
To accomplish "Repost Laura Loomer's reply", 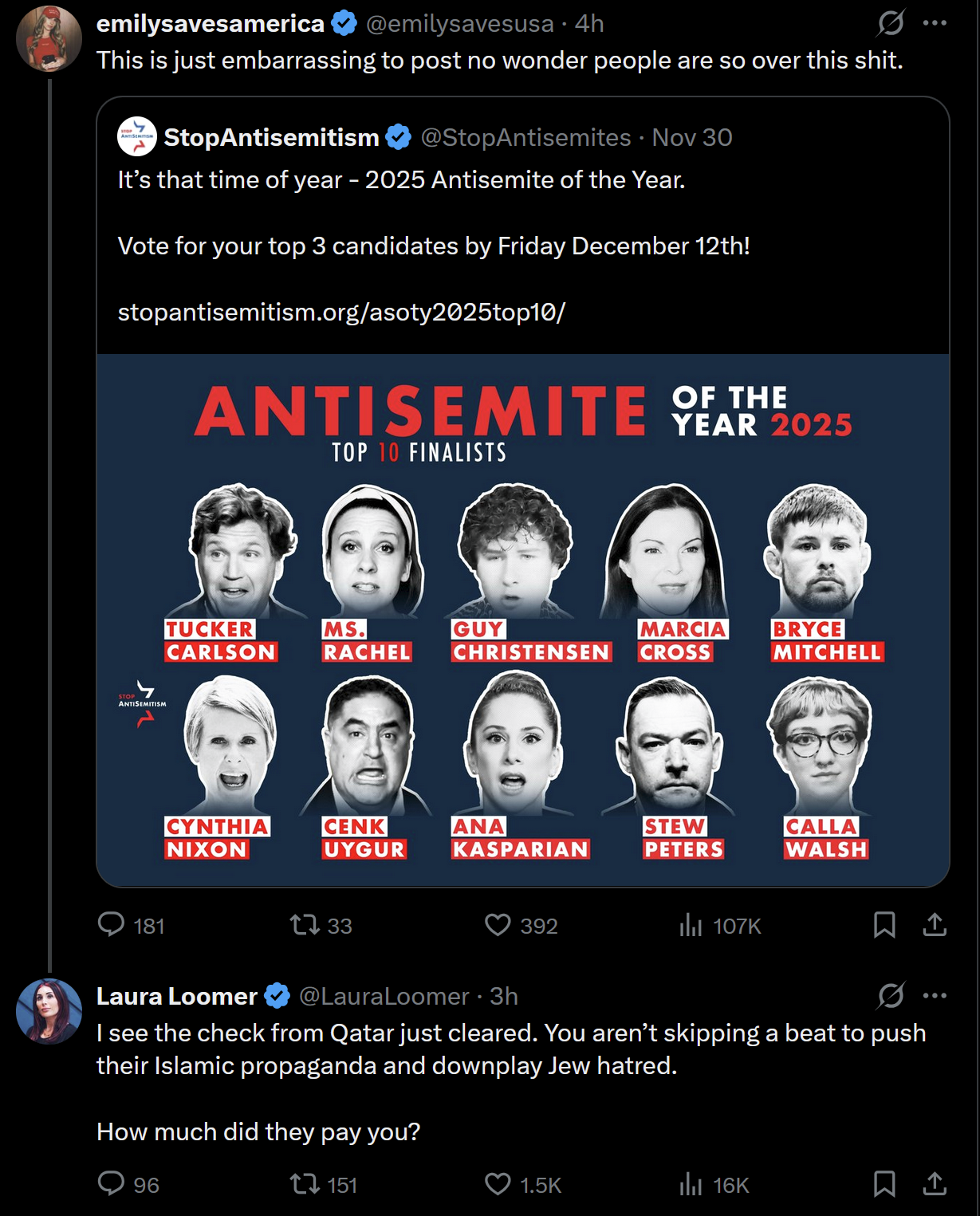I will point(305,1184).
